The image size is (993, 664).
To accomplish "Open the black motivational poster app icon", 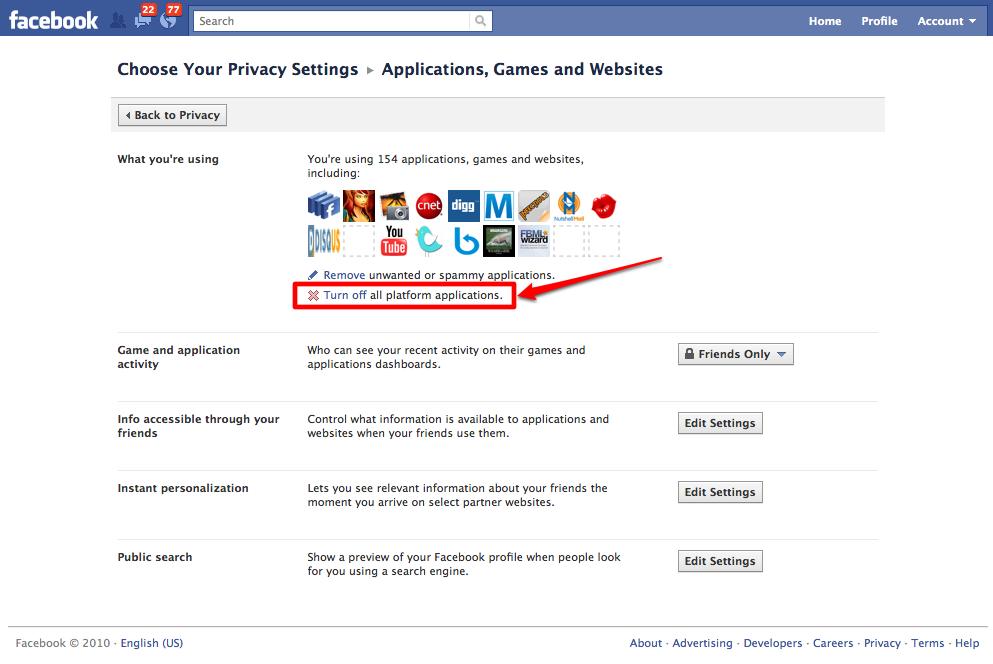I will click(498, 241).
